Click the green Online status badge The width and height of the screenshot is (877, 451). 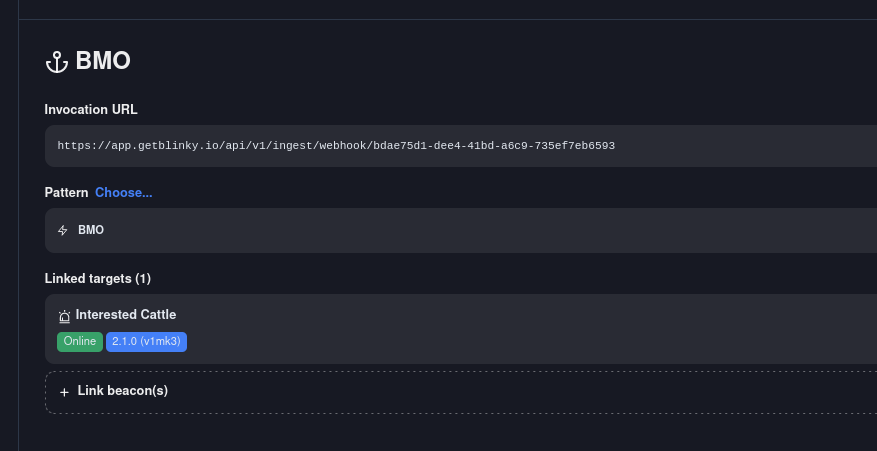80,342
